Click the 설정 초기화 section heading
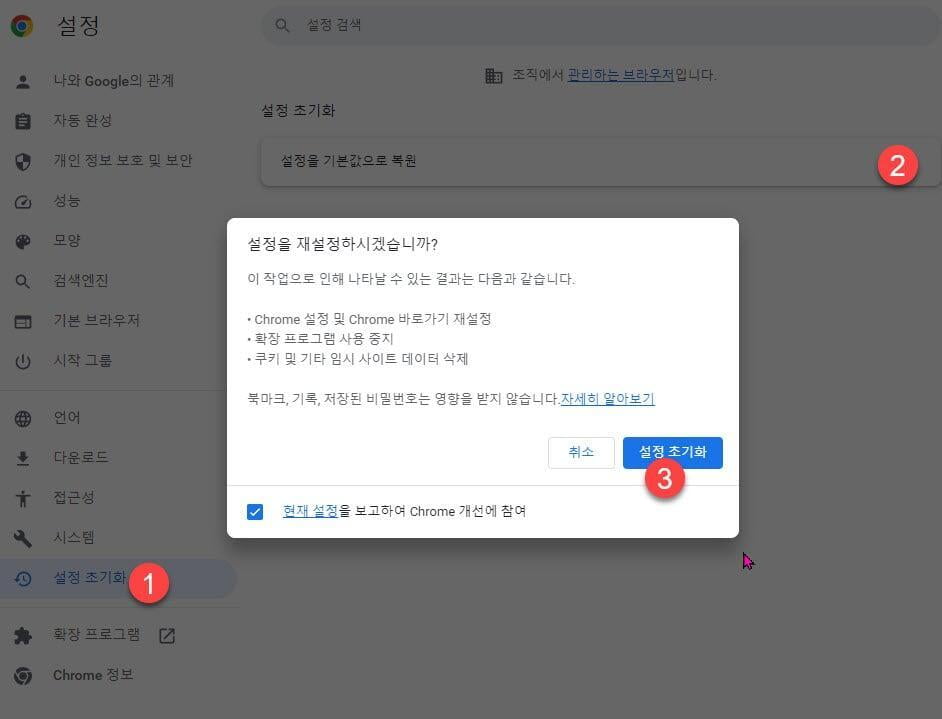Screen dimensions: 942x719 (x=298, y=111)
